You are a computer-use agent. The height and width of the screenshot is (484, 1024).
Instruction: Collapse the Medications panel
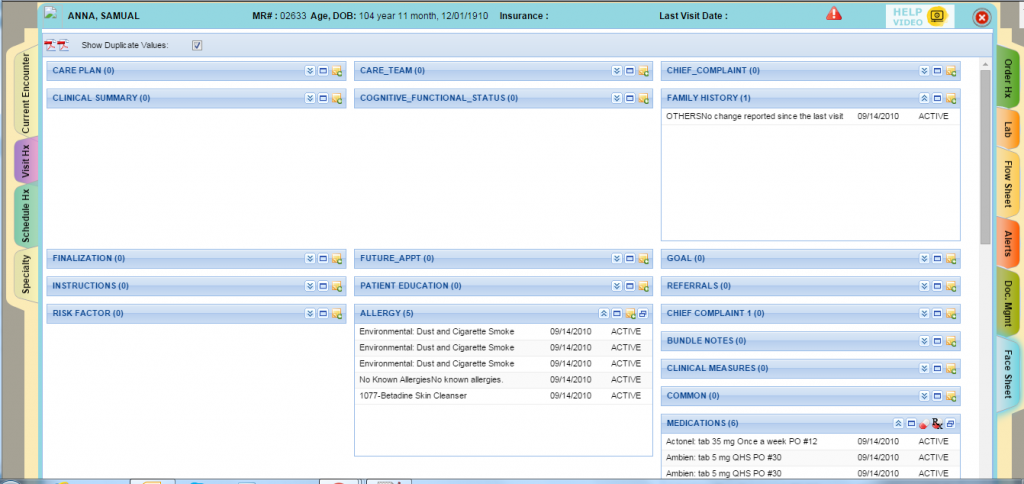[898, 424]
